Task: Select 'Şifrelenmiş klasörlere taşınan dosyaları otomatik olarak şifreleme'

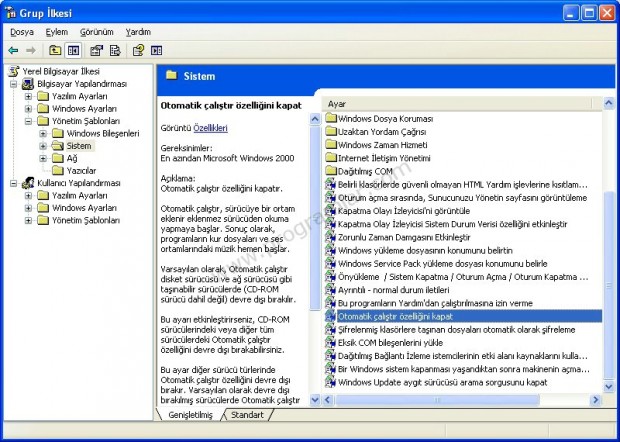Action: click(x=456, y=329)
